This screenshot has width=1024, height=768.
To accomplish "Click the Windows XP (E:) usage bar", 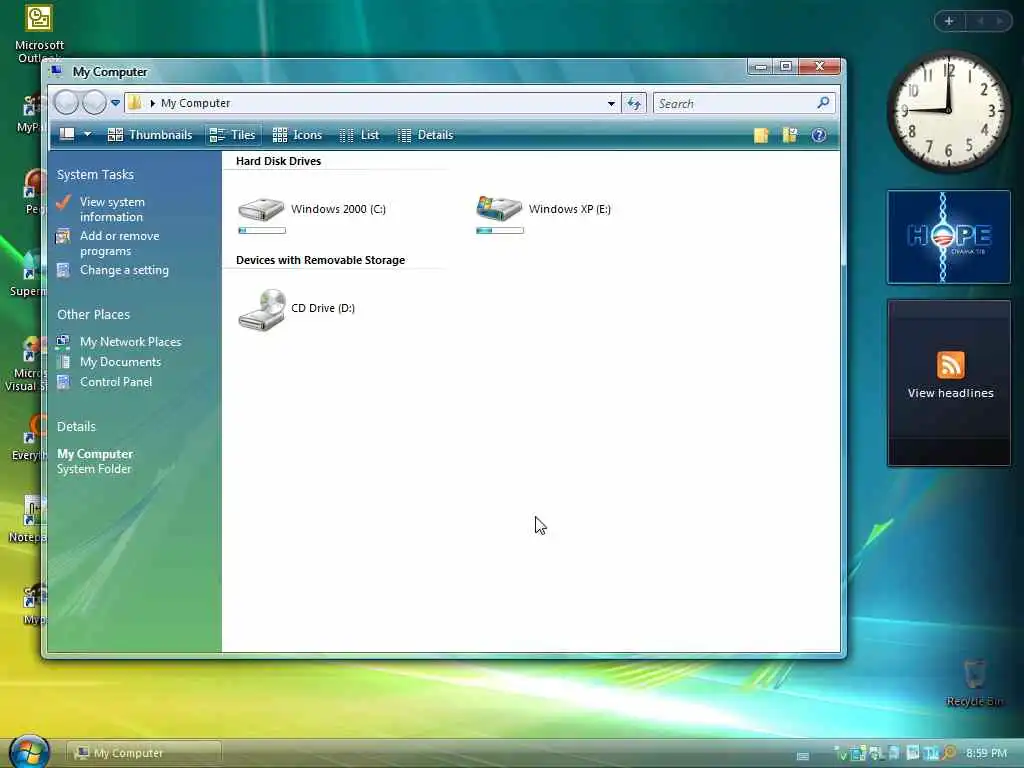I will pyautogui.click(x=500, y=231).
